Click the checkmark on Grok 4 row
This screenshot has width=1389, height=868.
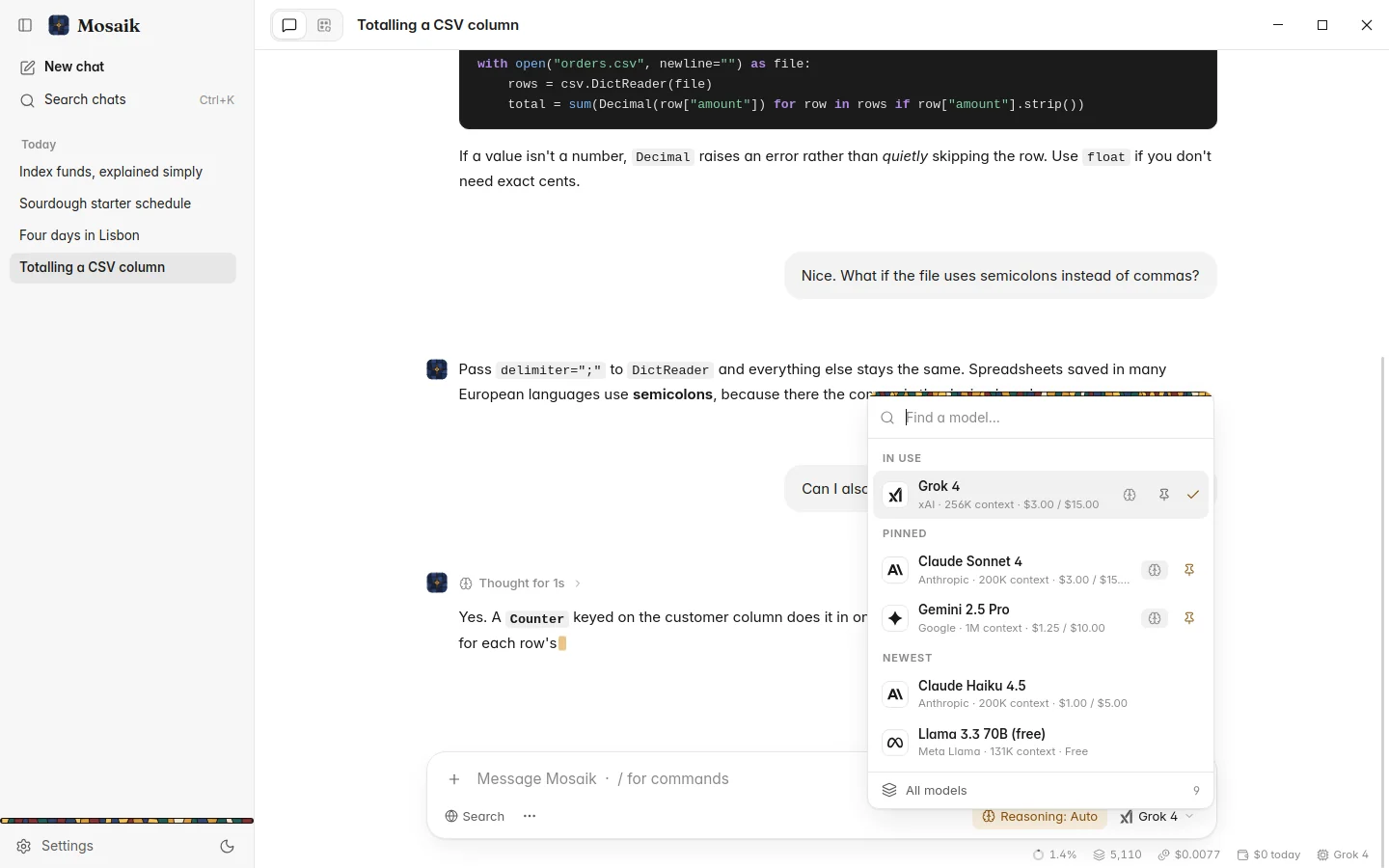tap(1193, 495)
